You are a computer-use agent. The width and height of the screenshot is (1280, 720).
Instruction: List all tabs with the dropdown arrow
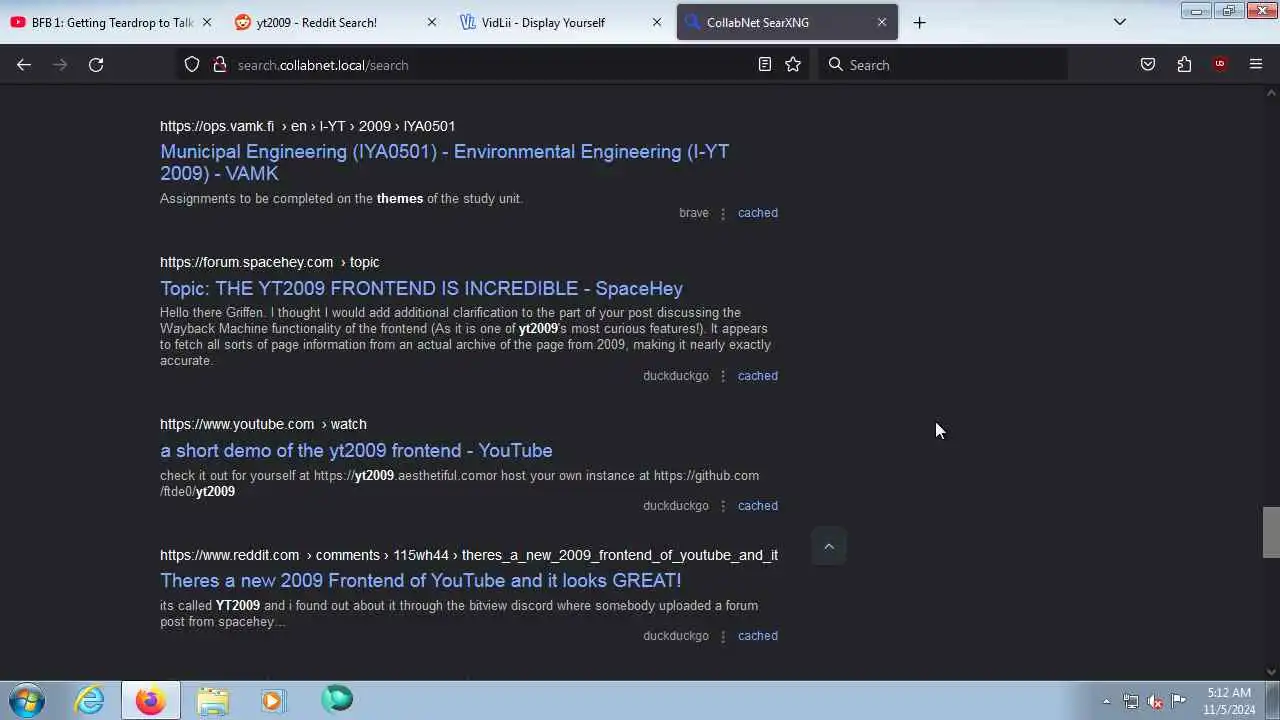click(1120, 22)
